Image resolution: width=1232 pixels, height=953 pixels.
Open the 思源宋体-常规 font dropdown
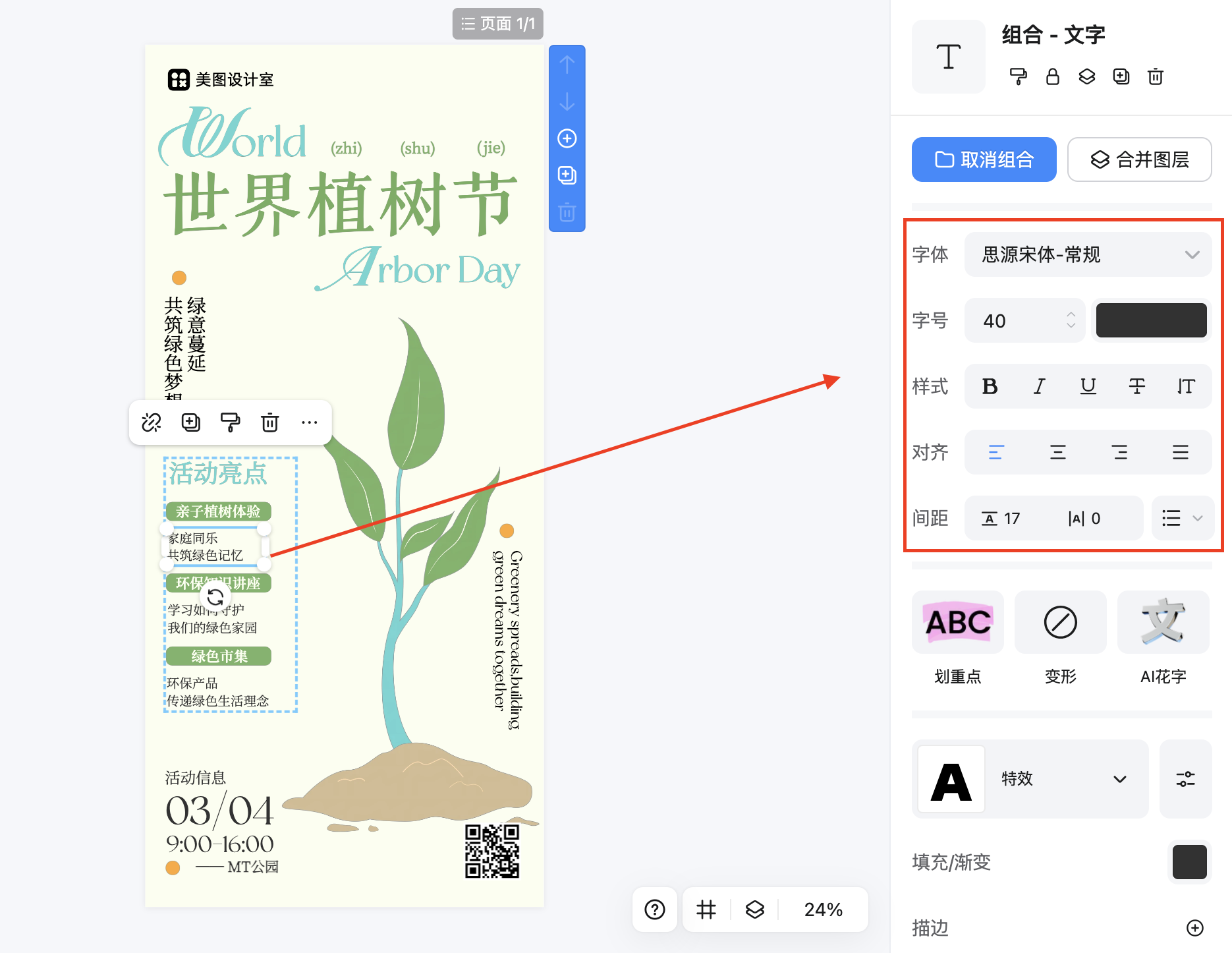click(x=1088, y=254)
